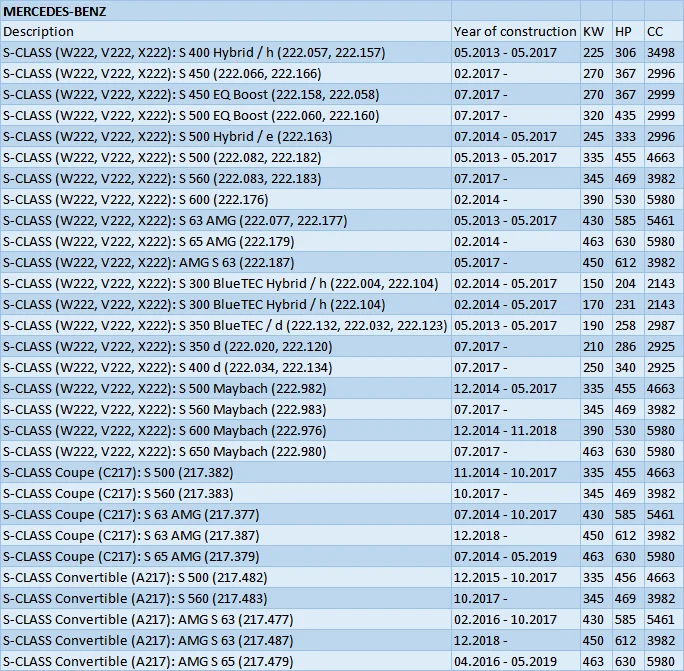Select the HP value 456 cell
This screenshot has width=684, height=671.
click(628, 578)
